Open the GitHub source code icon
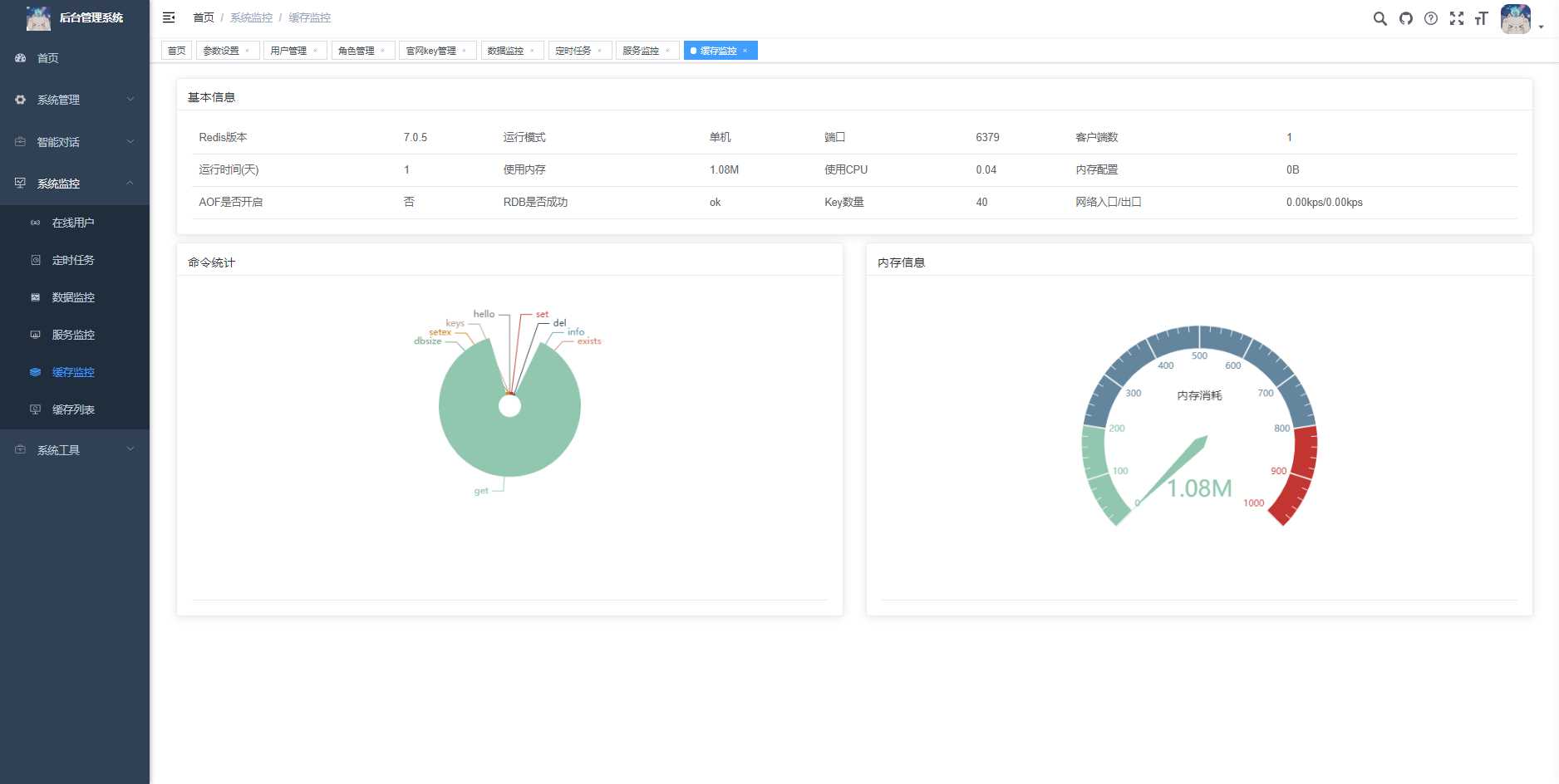Viewport: 1559px width, 784px height. pos(1405,17)
